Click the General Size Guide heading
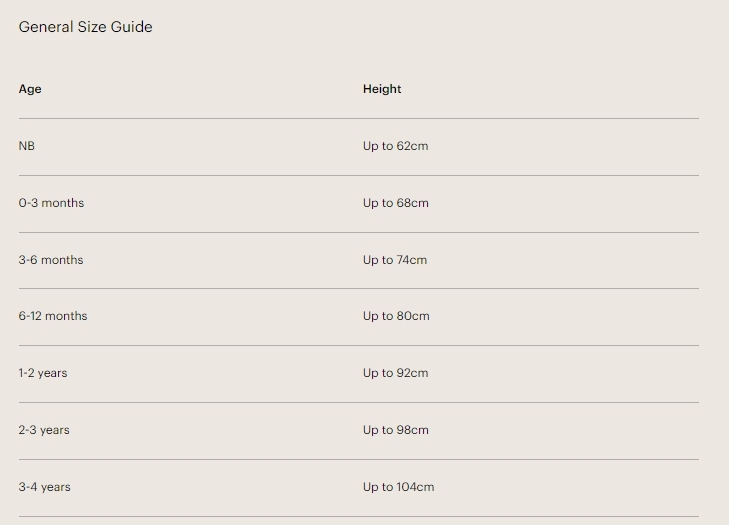This screenshot has height=525, width=729. point(86,27)
